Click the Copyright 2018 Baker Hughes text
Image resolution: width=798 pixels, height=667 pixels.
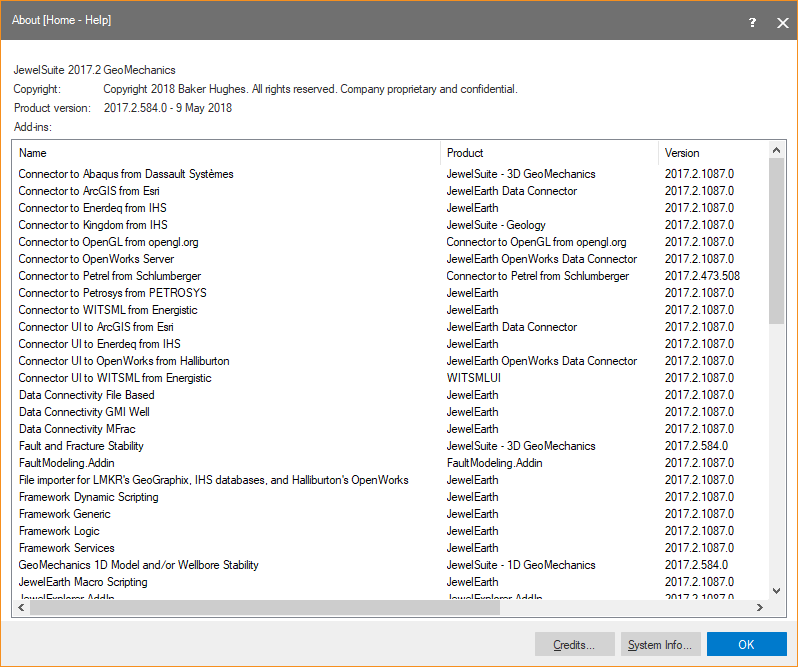point(310,89)
